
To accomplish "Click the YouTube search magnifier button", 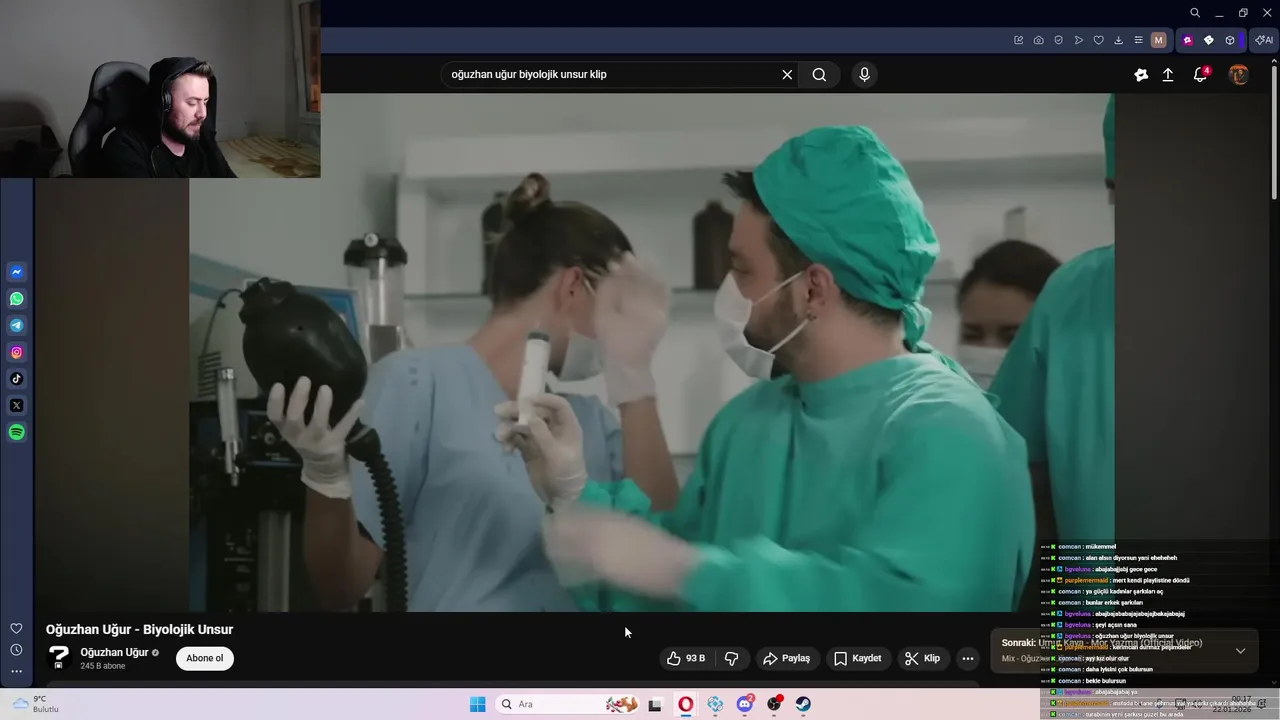I will point(819,74).
